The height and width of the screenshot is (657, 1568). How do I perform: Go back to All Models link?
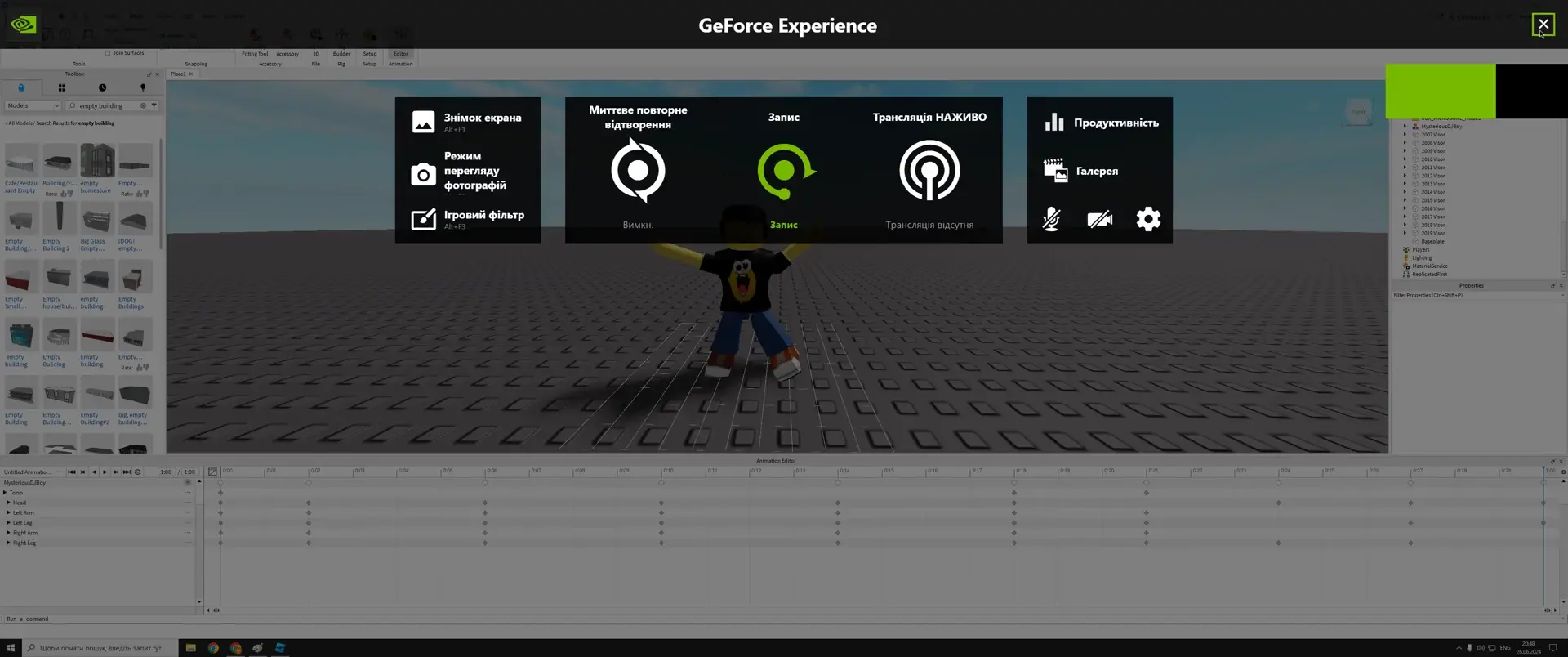pyautogui.click(x=18, y=123)
